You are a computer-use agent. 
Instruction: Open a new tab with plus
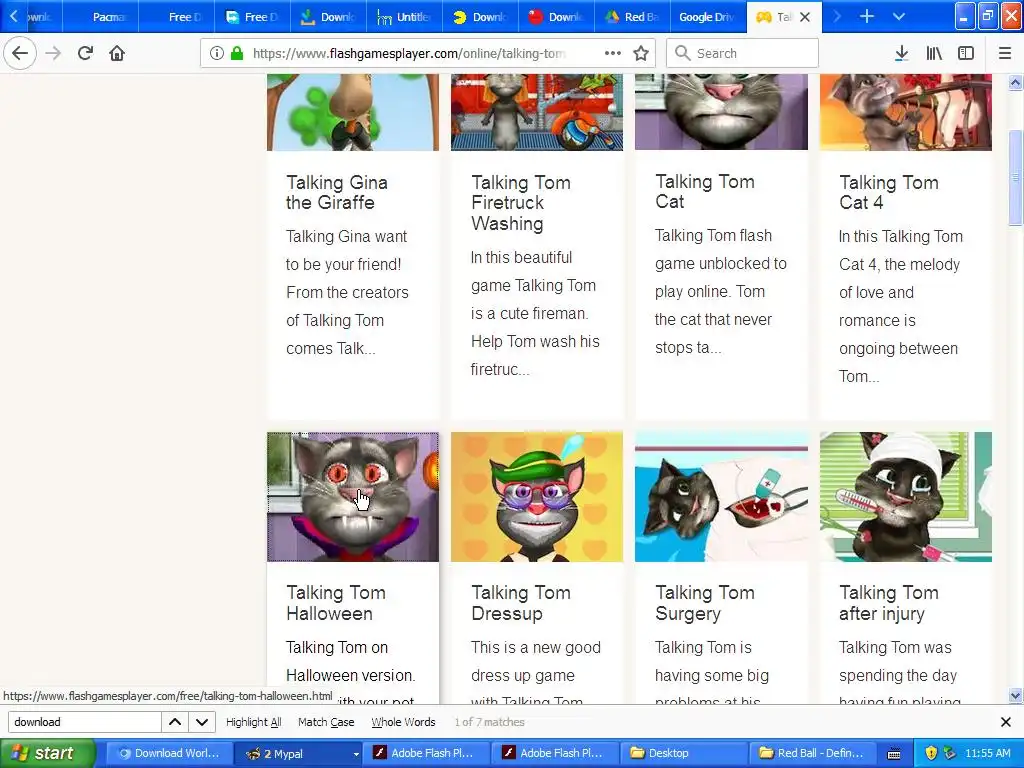(867, 17)
